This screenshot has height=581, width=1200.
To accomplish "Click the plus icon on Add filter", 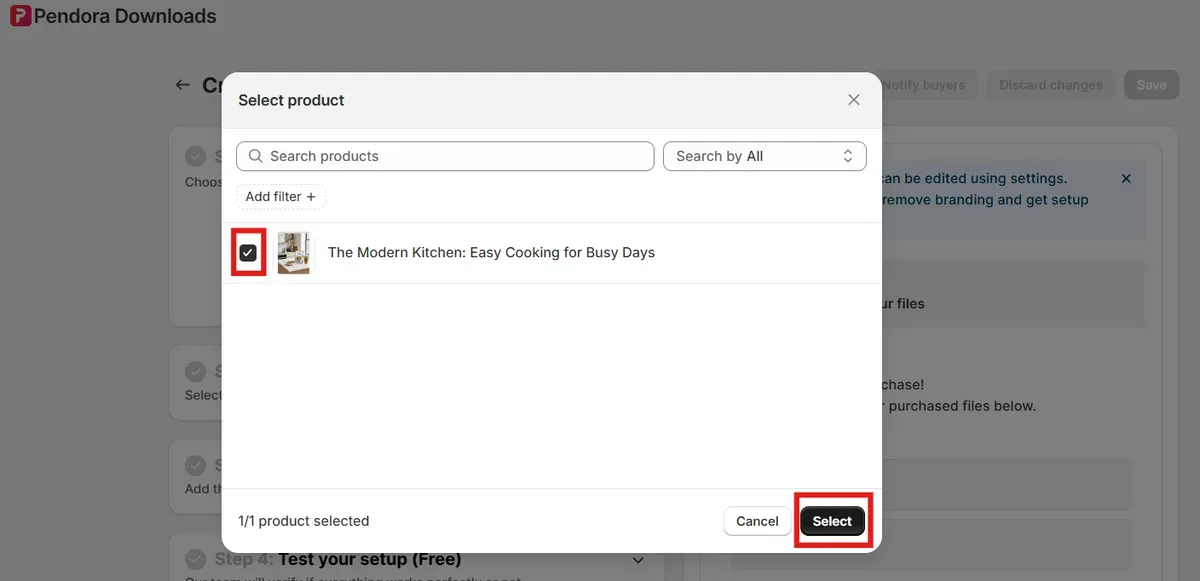I will click(x=311, y=196).
